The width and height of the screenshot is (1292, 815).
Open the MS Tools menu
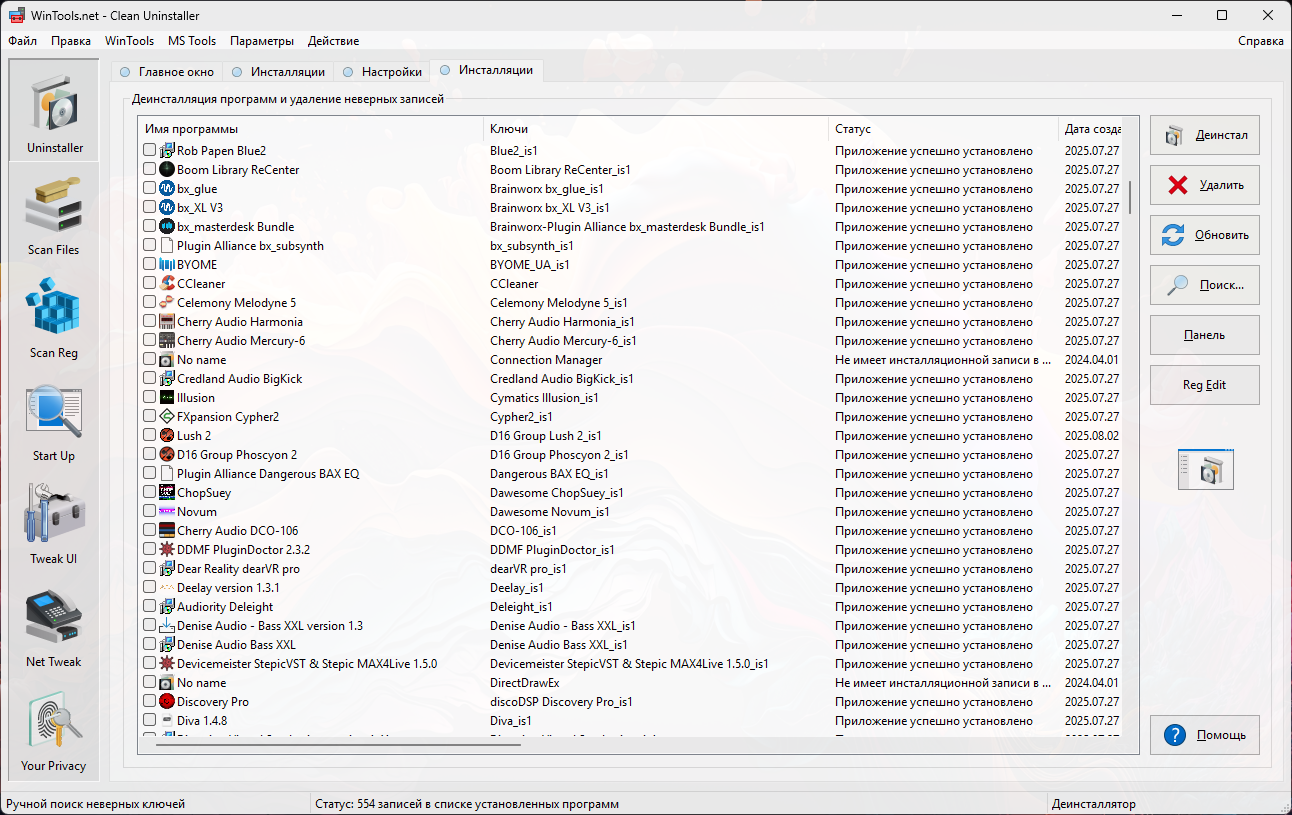point(192,41)
